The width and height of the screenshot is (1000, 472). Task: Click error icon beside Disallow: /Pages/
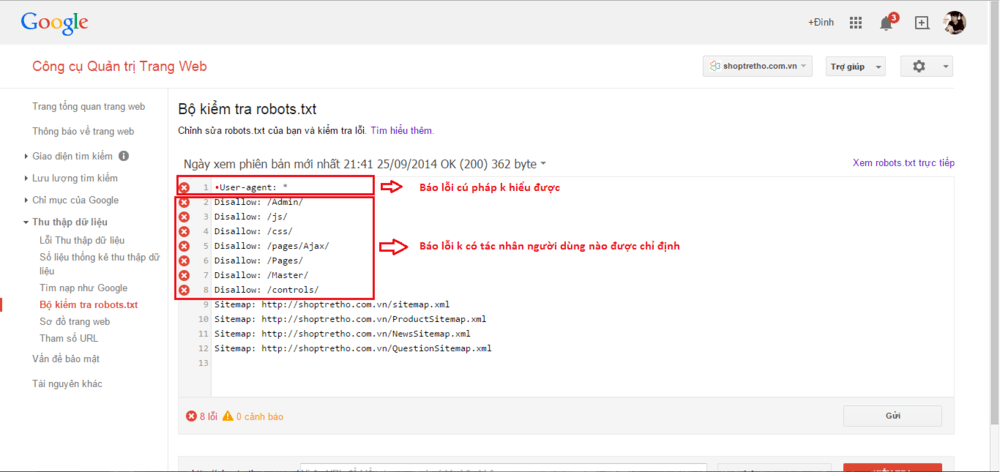pyautogui.click(x=184, y=261)
